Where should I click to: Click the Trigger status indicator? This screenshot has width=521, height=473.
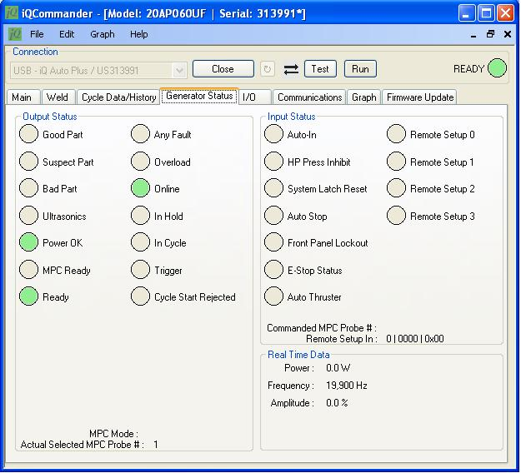pyautogui.click(x=140, y=269)
